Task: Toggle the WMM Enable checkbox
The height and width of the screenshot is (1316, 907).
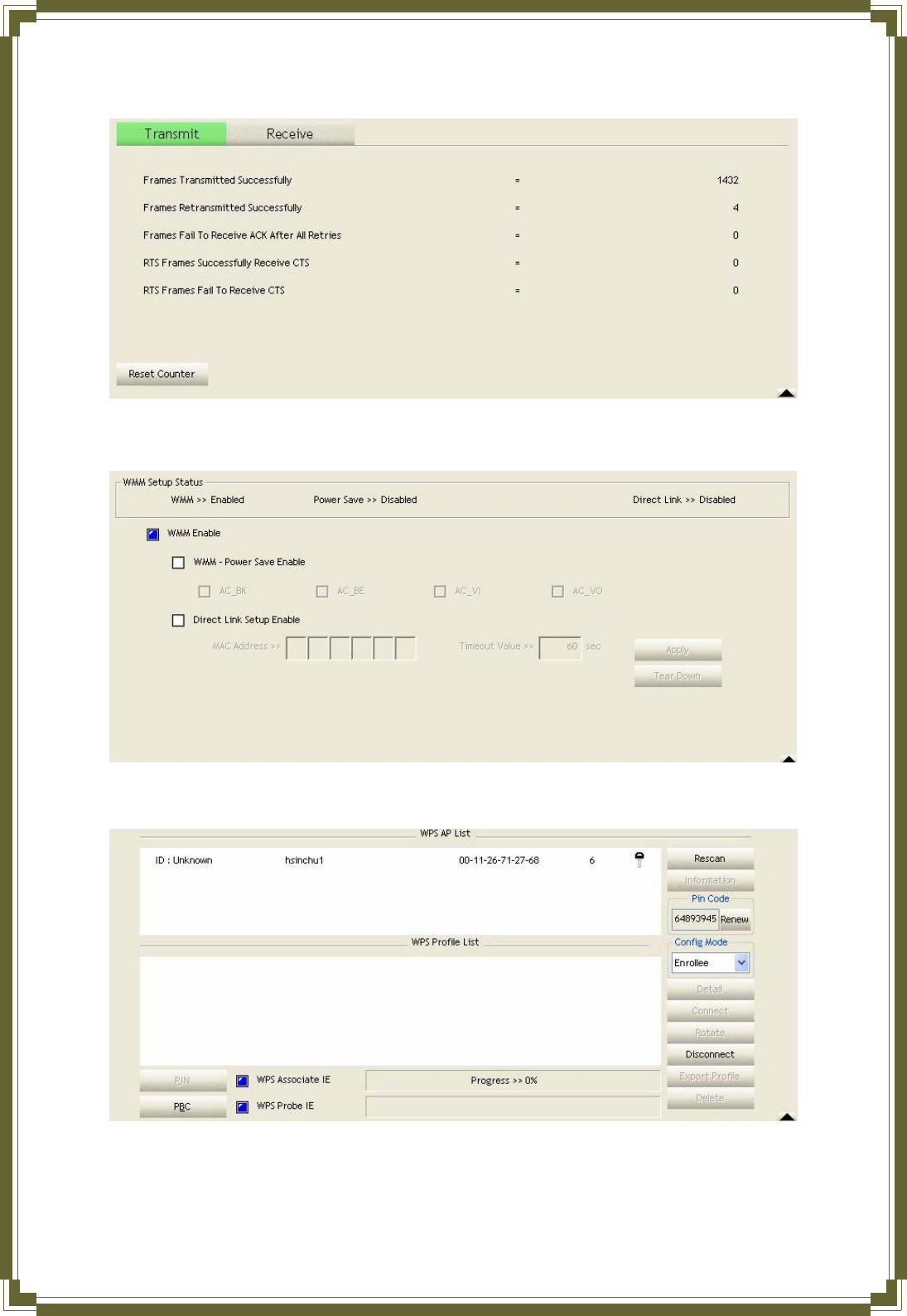Action: coord(153,534)
